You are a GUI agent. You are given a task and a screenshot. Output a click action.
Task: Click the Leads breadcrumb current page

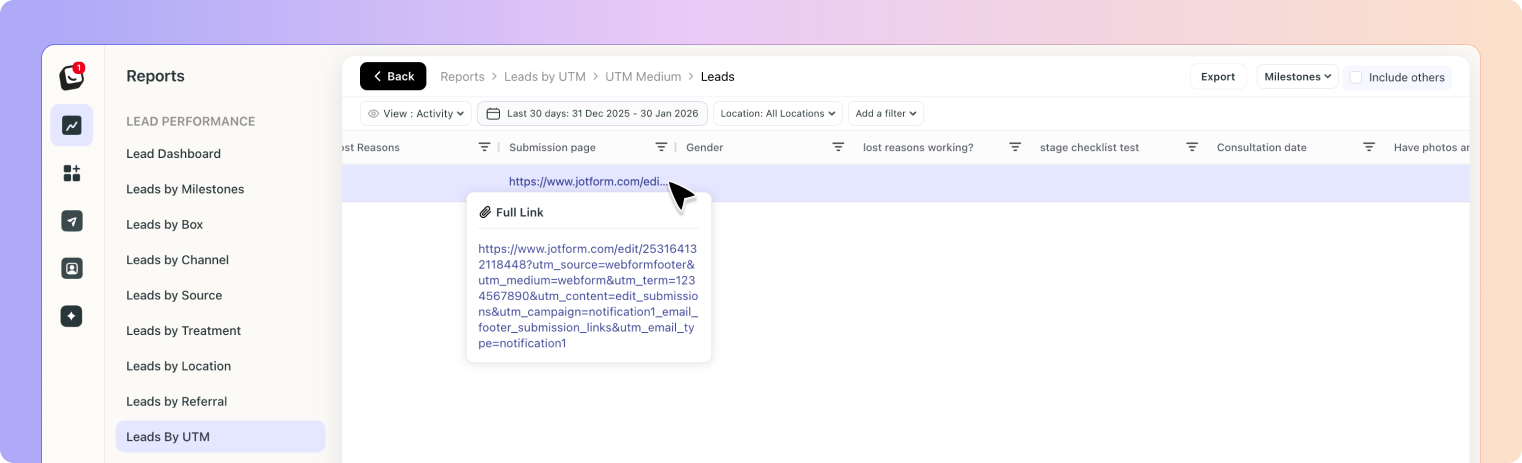tap(717, 76)
